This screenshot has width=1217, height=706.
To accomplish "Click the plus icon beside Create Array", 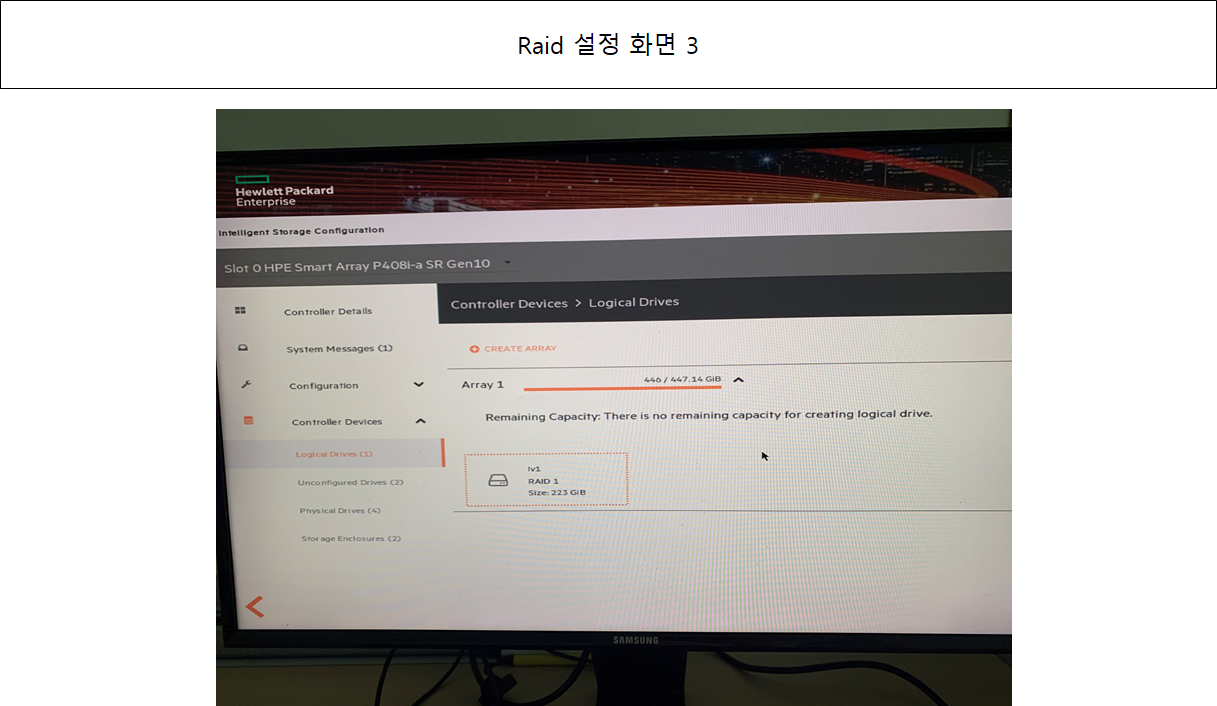I will pyautogui.click(x=474, y=349).
